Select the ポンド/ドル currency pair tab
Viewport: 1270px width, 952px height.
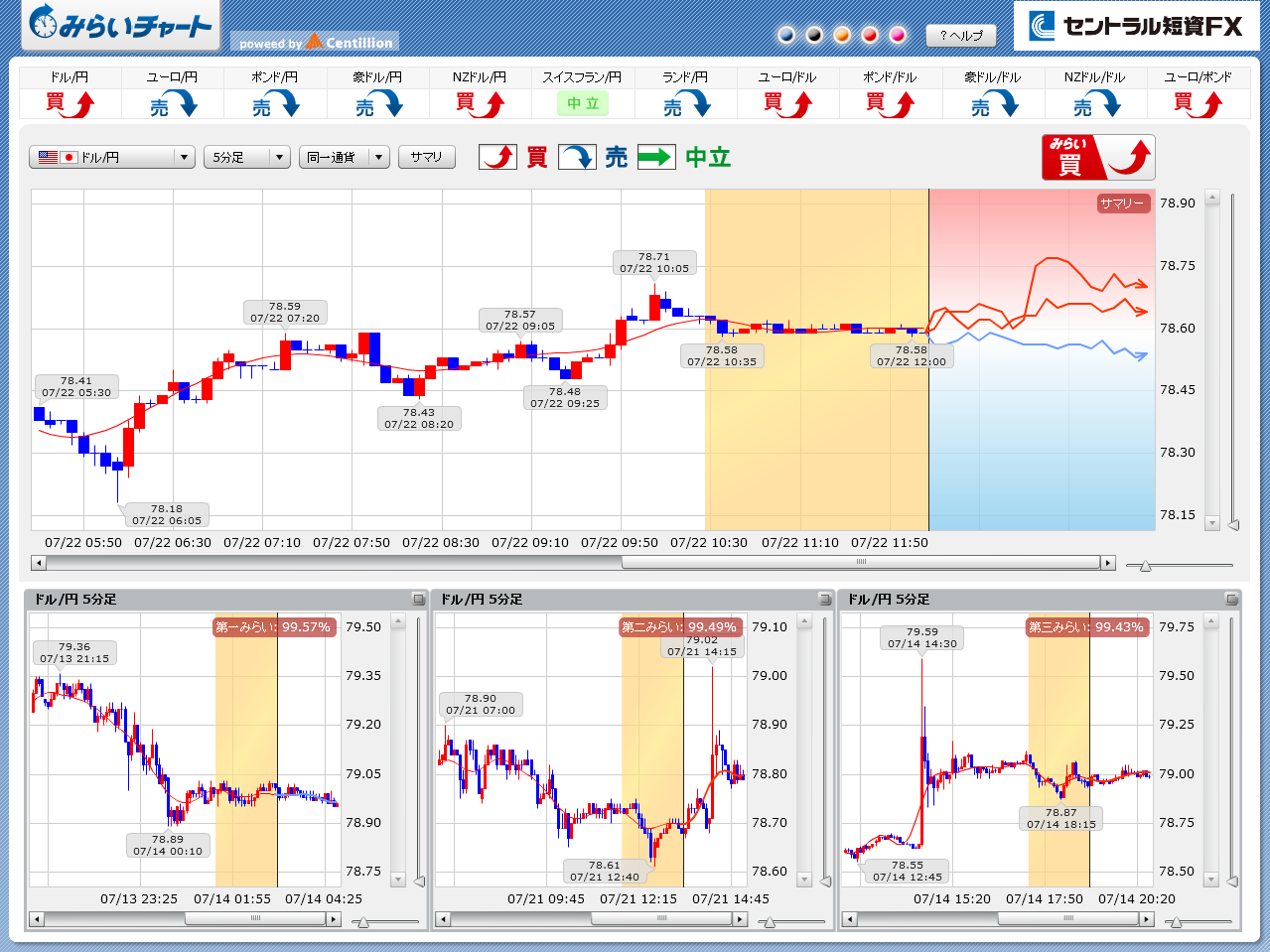890,77
